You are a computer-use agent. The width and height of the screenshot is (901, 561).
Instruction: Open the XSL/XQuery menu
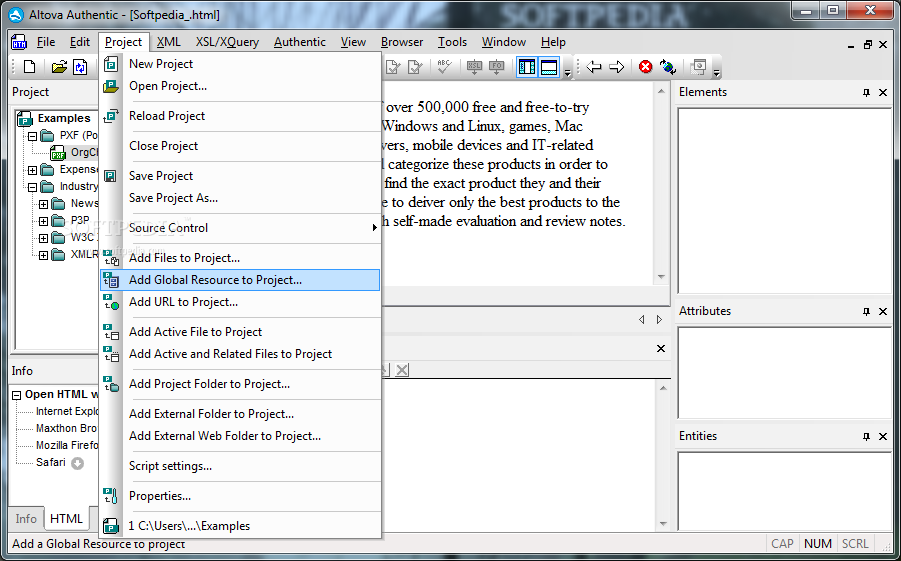click(x=227, y=42)
